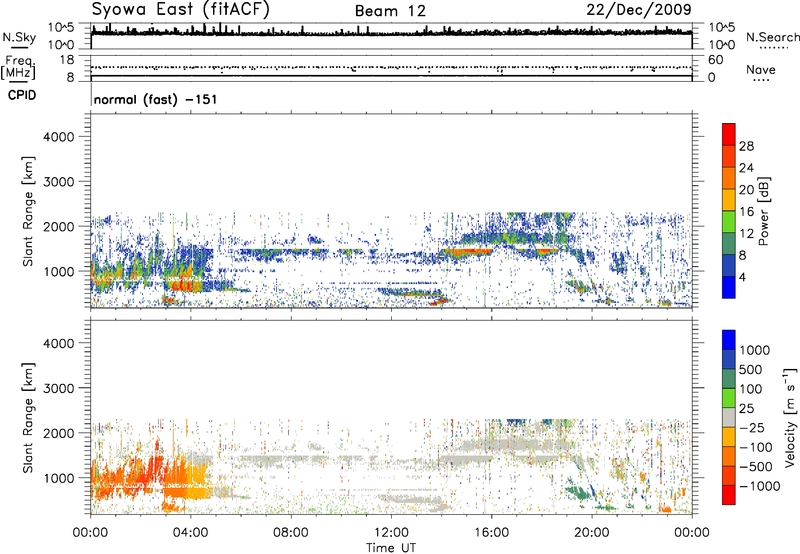Pick the bright blue bottom power swatch
Screen dimensions: 800x554
[x=729, y=287]
